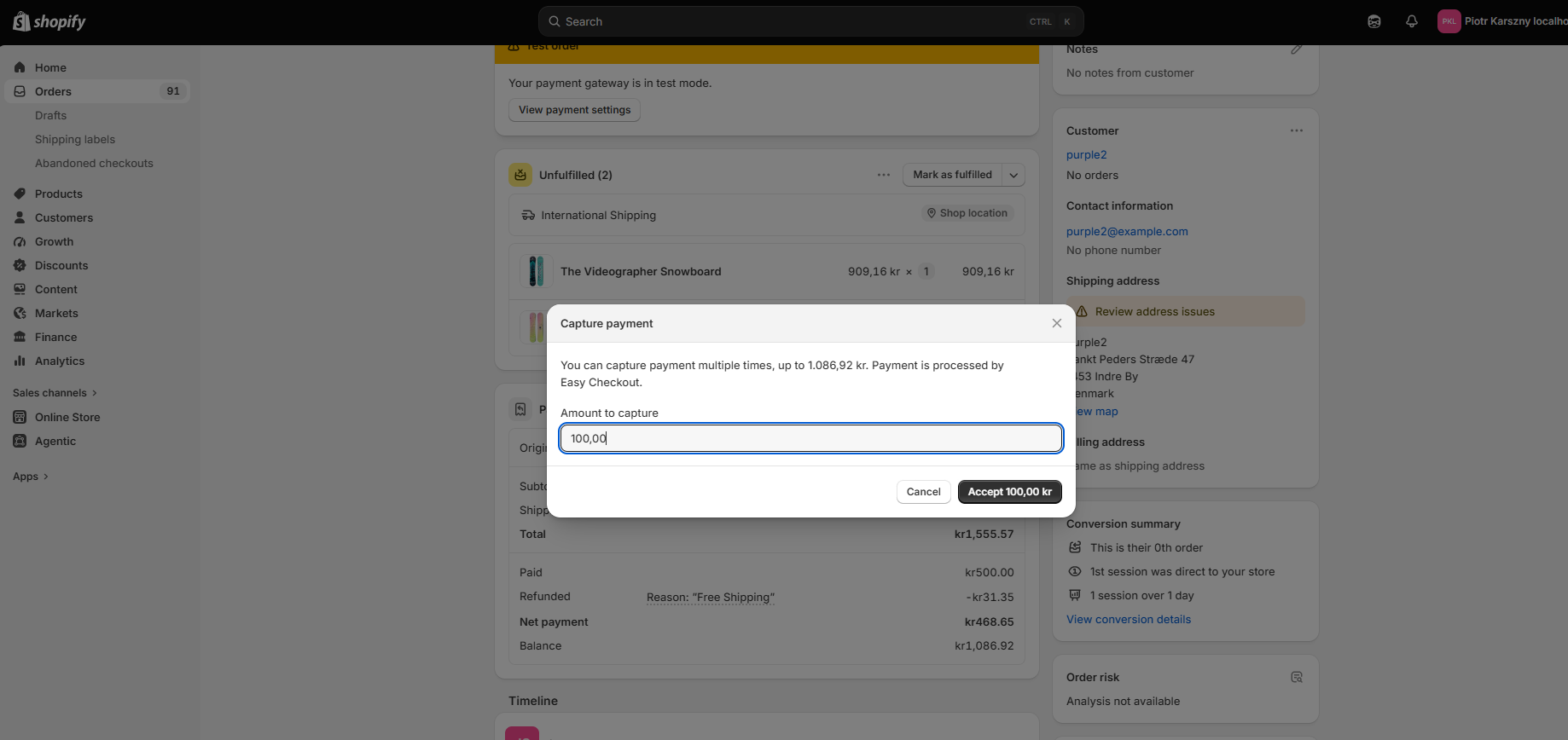The image size is (1568, 740).
Task: Open View conversion details link
Action: (1129, 620)
